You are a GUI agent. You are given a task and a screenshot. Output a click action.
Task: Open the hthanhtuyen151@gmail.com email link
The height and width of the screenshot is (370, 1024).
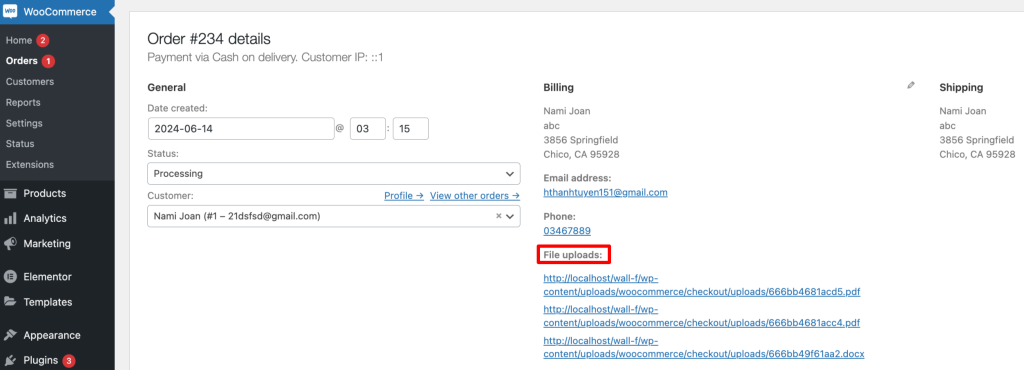[605, 193]
